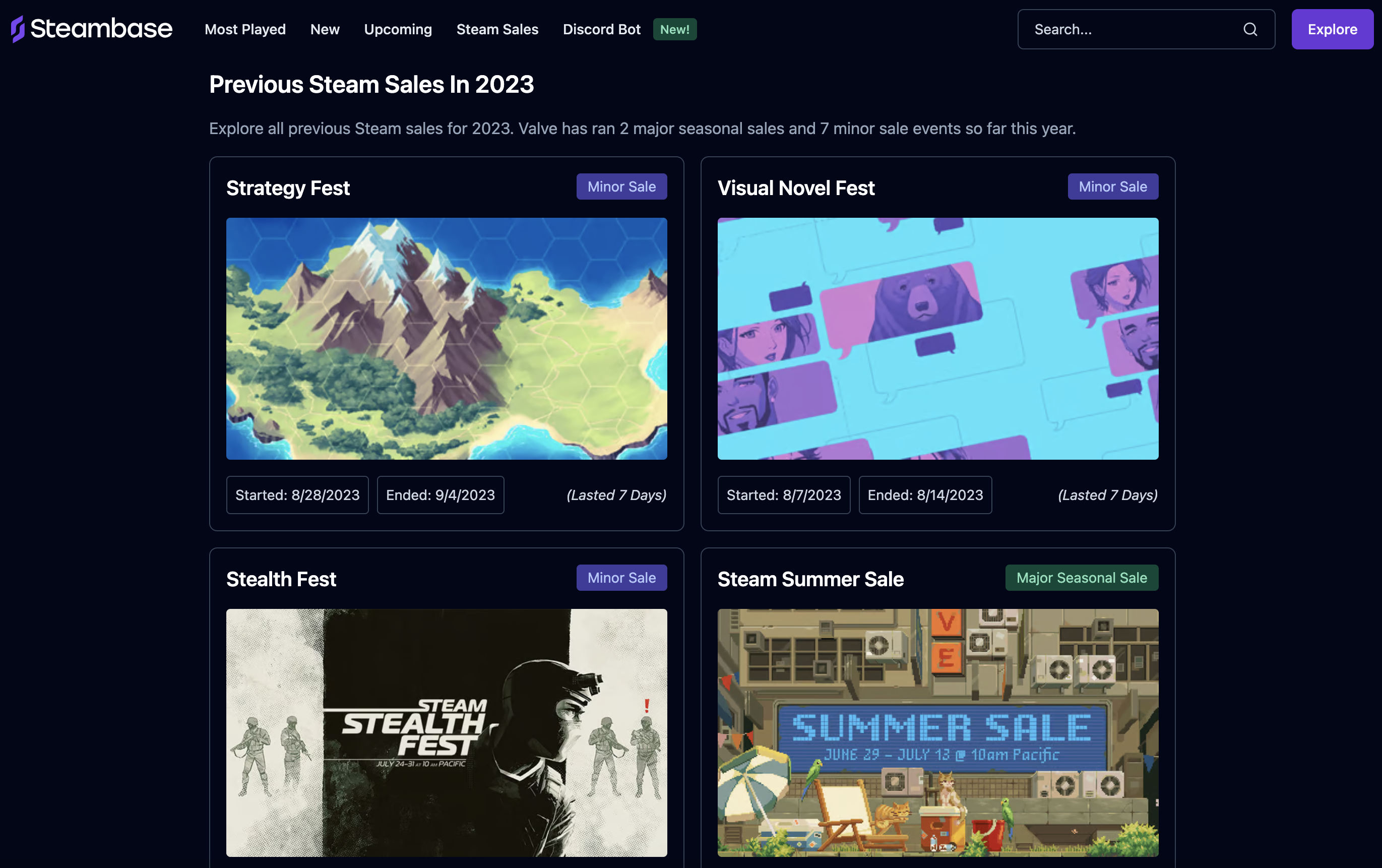Click Visual Novel Fest '(Lasted 7 Days)' text
Image resolution: width=1382 pixels, height=868 pixels.
coord(1108,495)
